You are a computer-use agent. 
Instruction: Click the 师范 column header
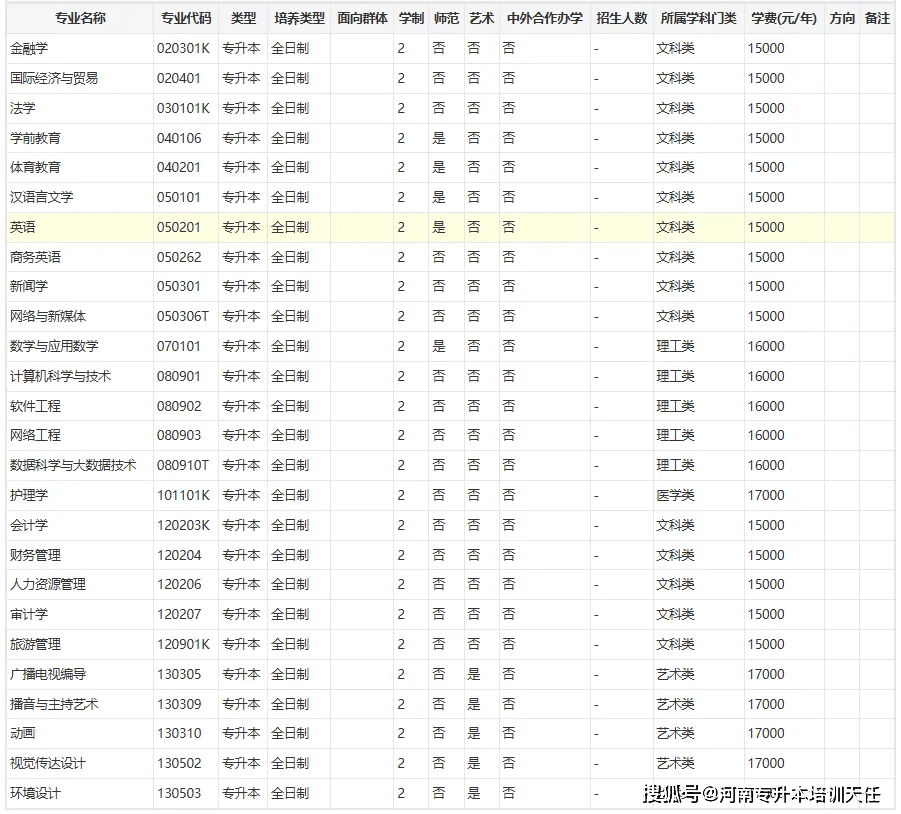point(446,18)
